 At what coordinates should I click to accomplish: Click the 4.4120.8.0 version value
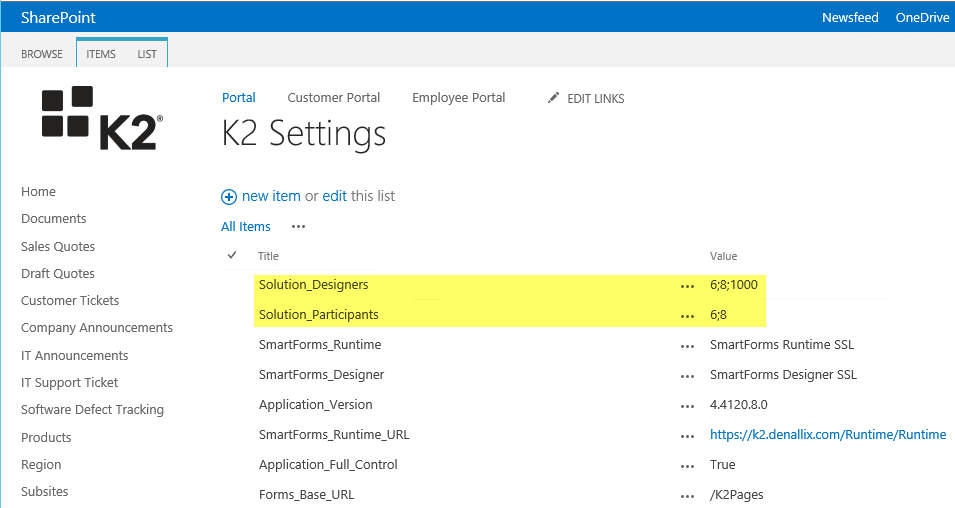(738, 404)
